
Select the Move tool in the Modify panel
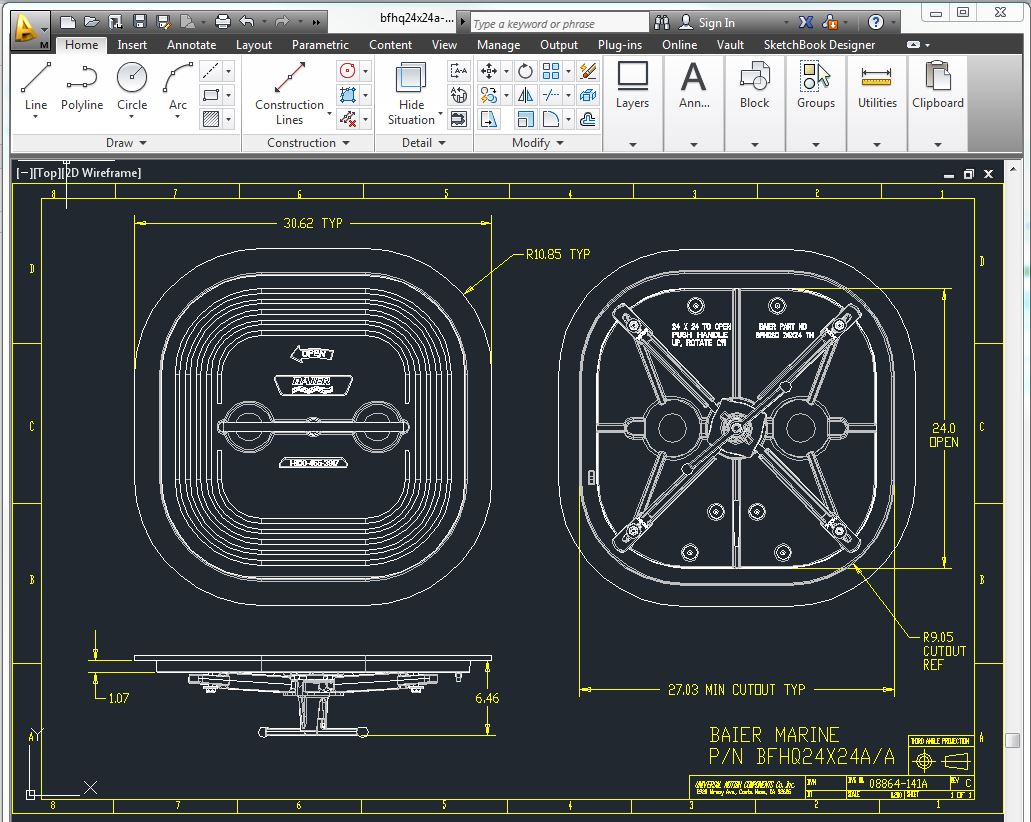(x=489, y=70)
